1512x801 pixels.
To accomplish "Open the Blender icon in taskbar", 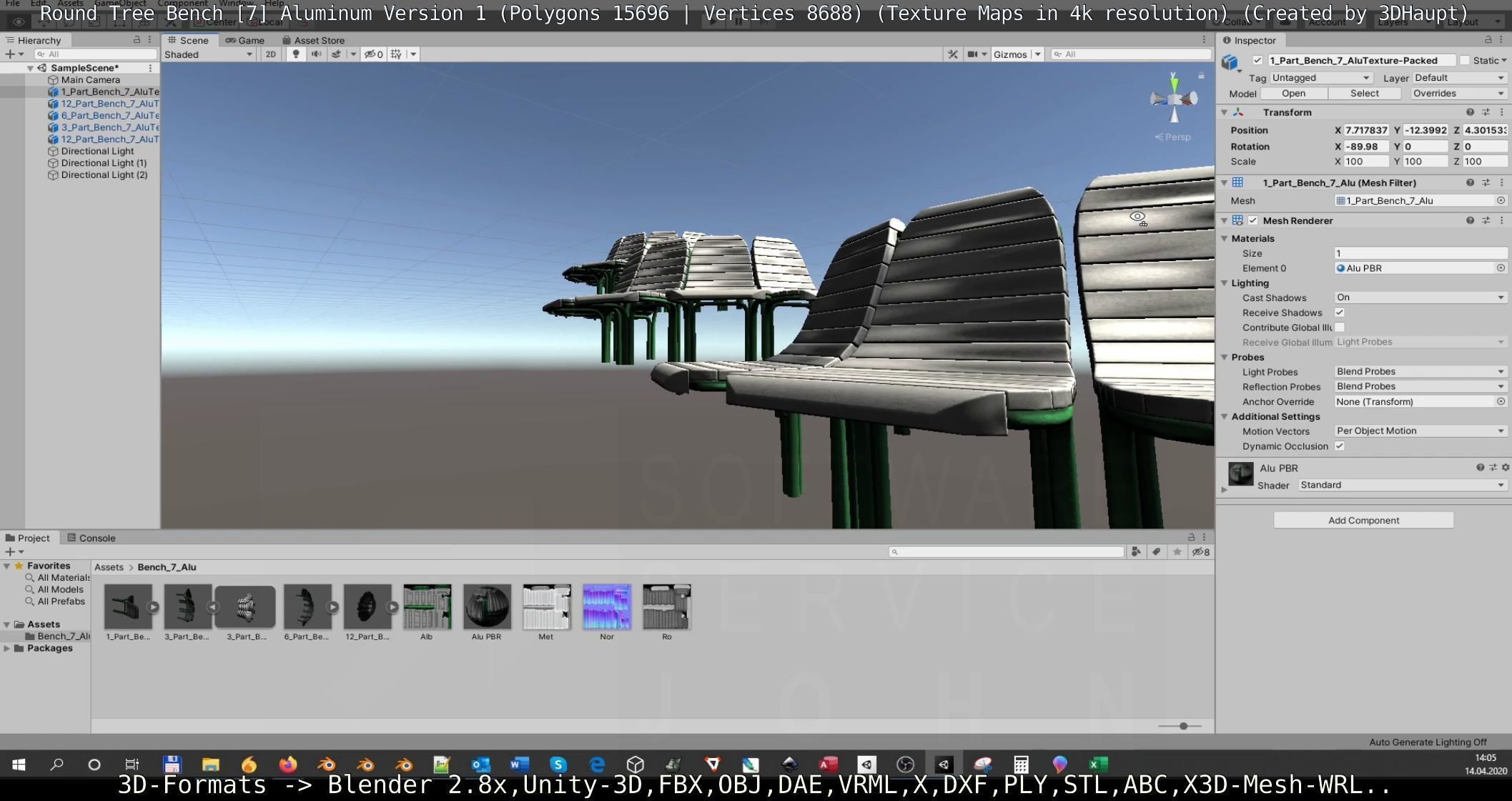I will coord(327,765).
